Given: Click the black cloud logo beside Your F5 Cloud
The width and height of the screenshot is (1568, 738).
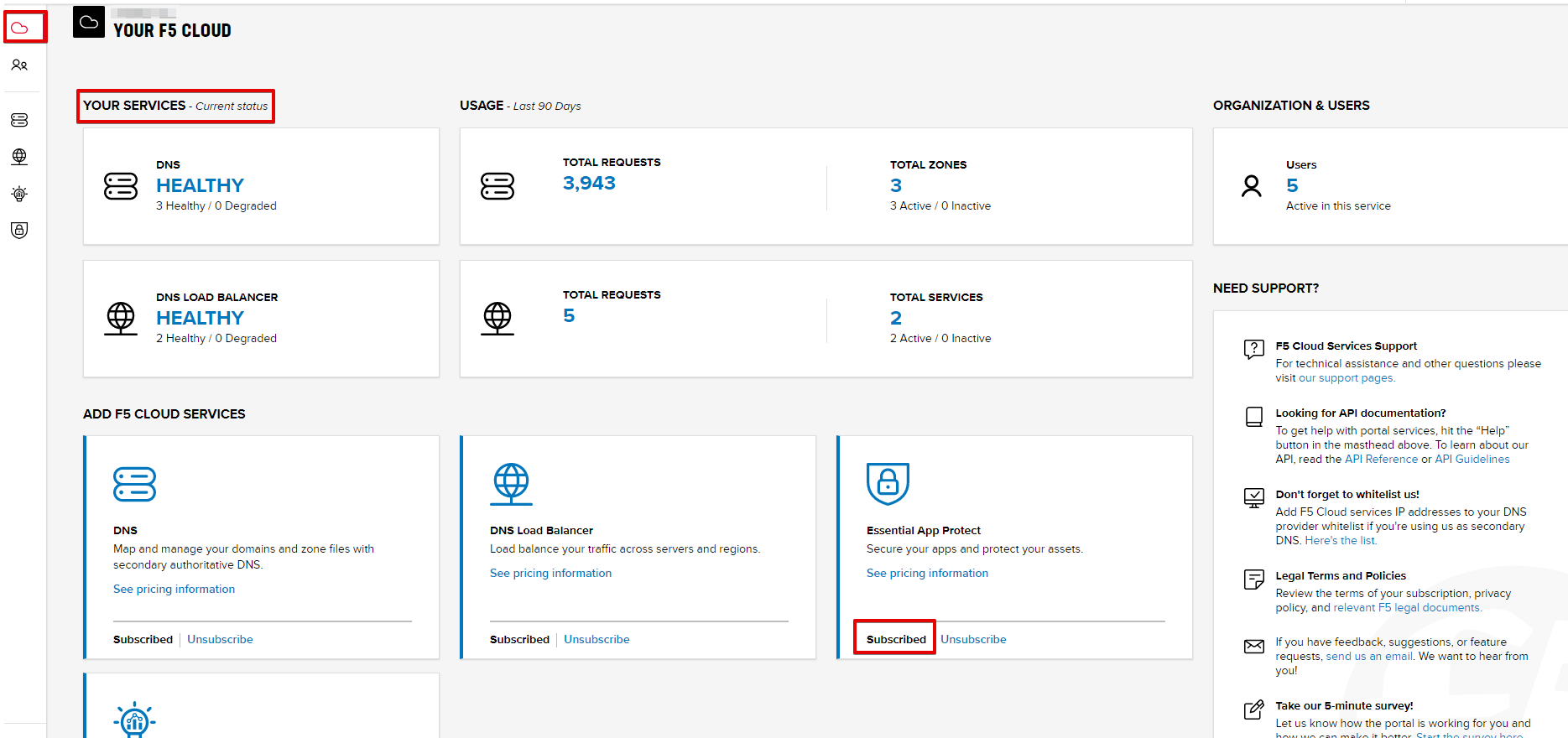Looking at the screenshot, I should pos(89,22).
